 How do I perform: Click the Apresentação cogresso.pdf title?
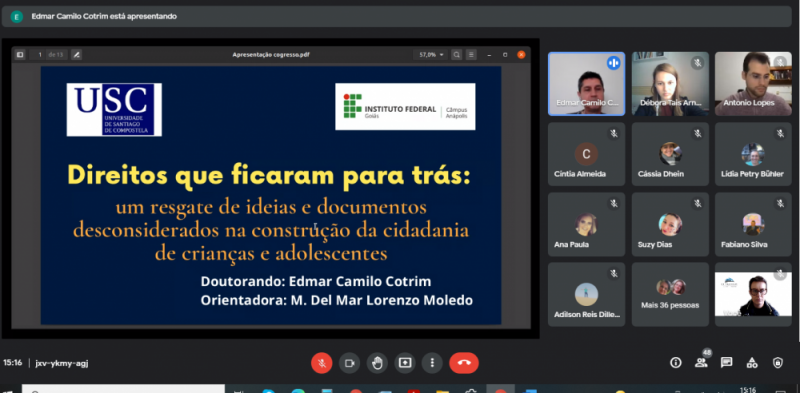[x=271, y=55]
